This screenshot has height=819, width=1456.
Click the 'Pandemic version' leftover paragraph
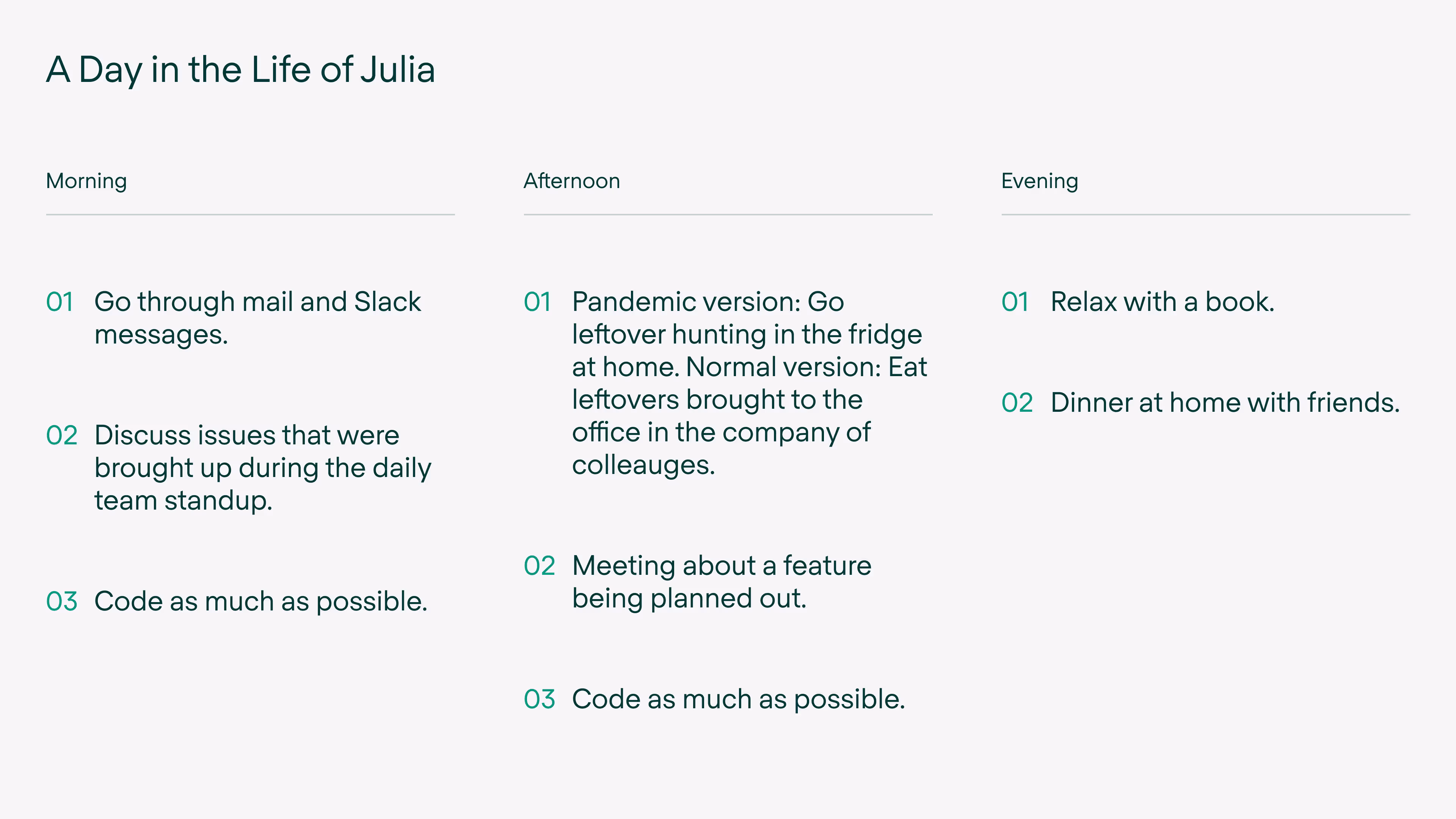[x=749, y=383]
